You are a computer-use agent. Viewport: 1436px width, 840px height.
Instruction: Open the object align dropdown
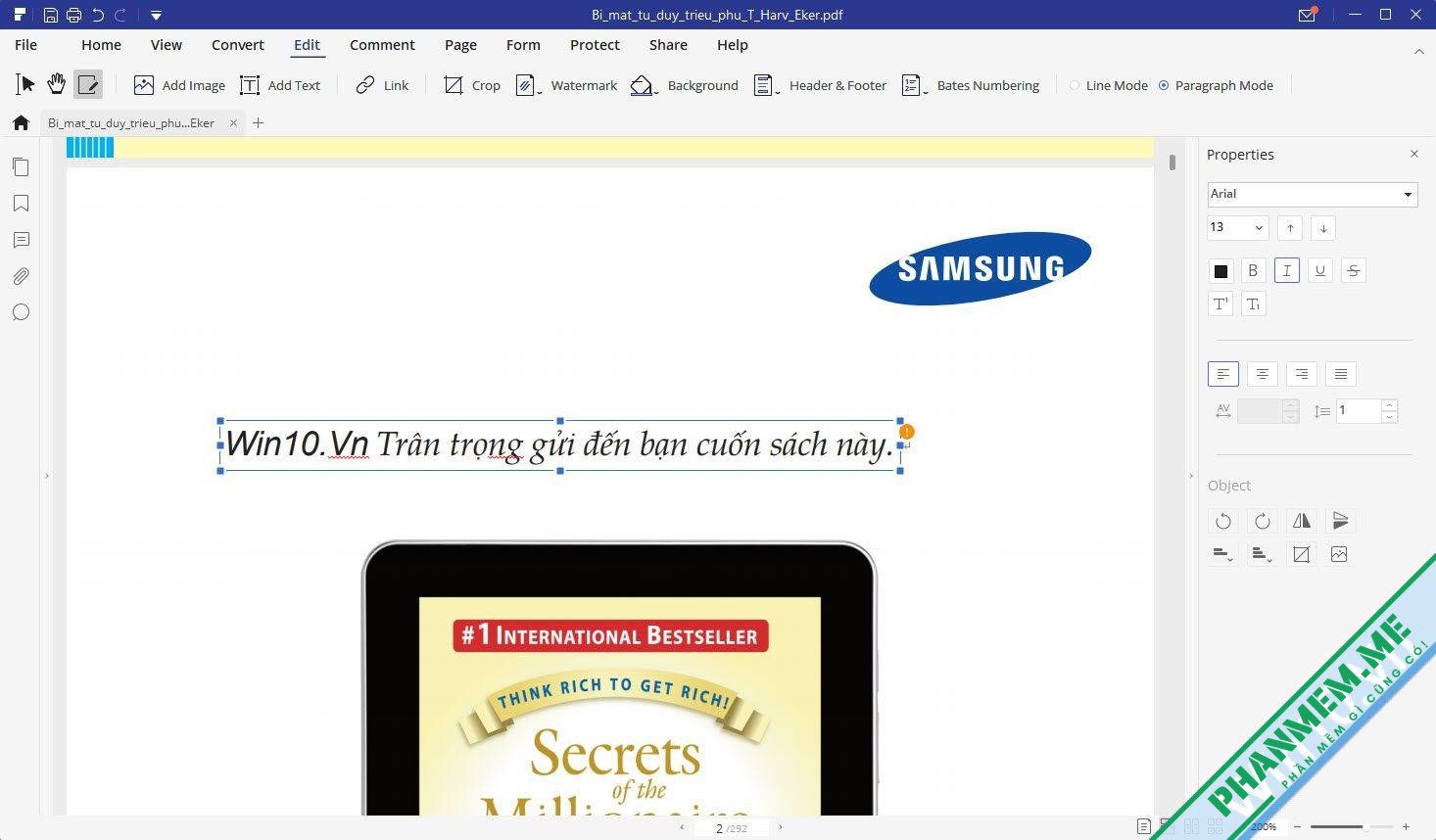(x=1222, y=554)
